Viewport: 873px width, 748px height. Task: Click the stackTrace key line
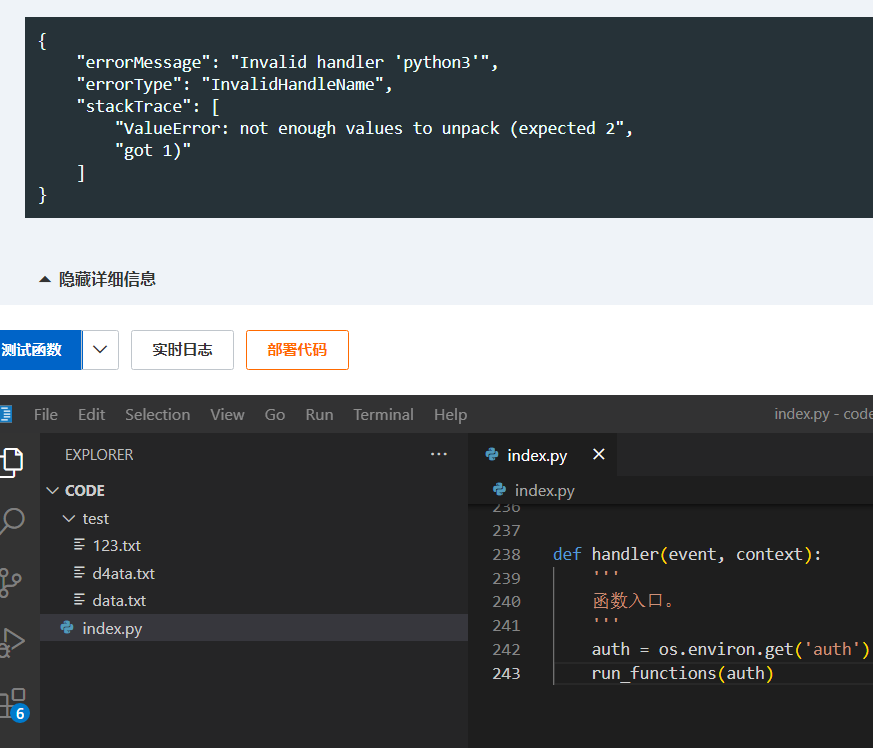click(x=148, y=106)
